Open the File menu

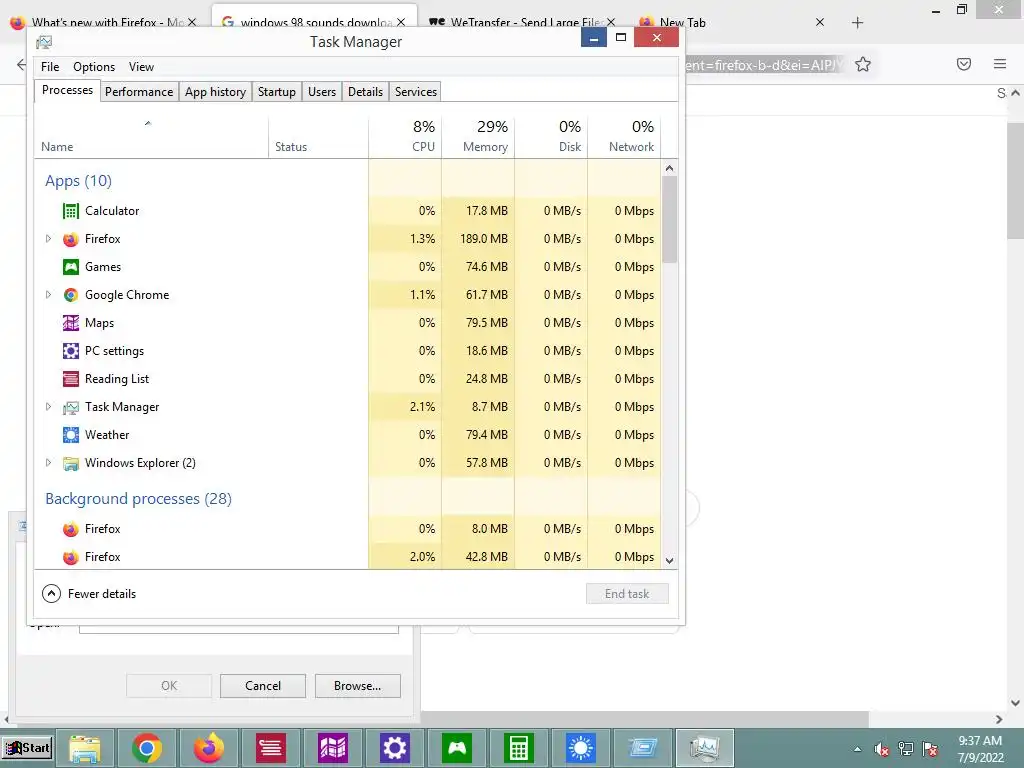tap(50, 67)
